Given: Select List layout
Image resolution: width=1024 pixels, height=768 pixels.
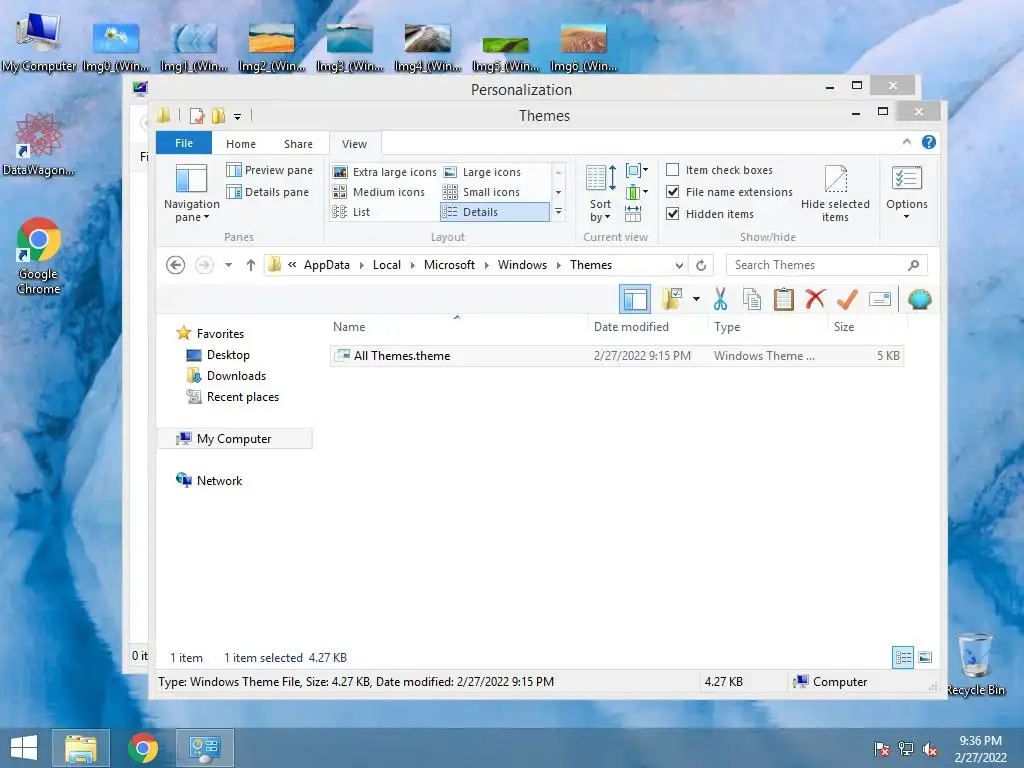Looking at the screenshot, I should point(351,212).
